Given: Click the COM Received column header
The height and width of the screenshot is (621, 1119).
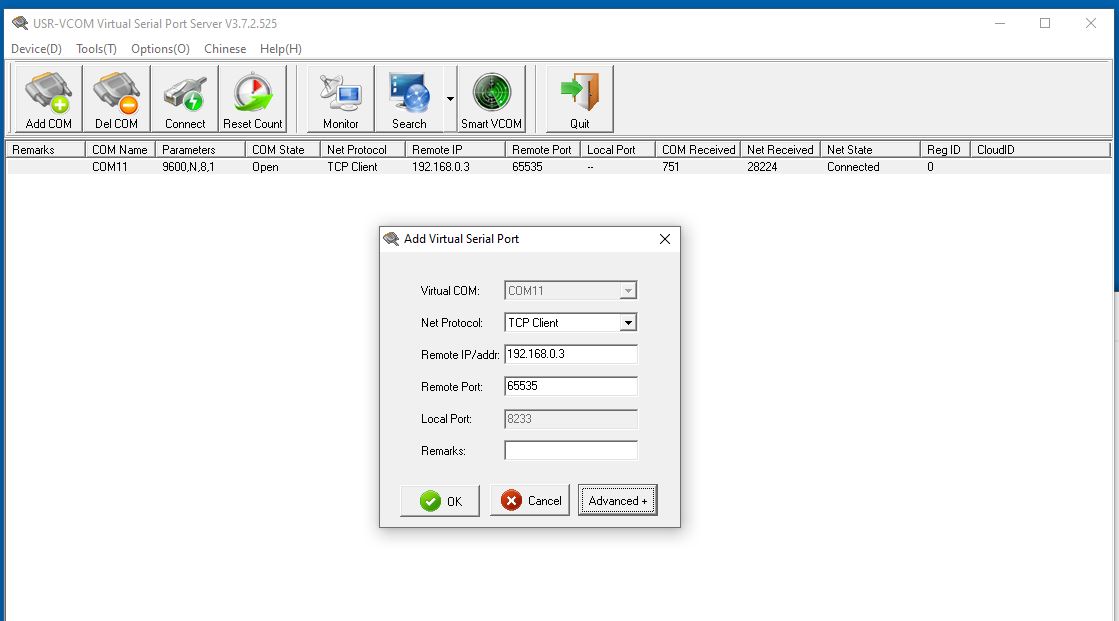Looking at the screenshot, I should [x=697, y=150].
